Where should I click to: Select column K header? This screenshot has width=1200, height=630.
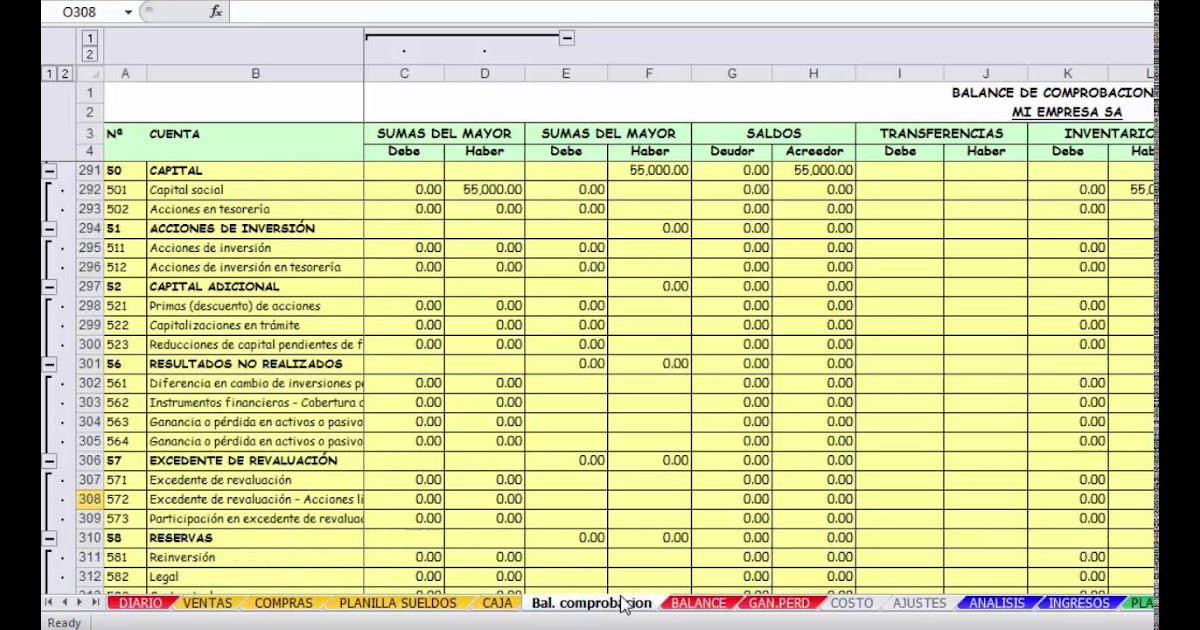pyautogui.click(x=1068, y=73)
